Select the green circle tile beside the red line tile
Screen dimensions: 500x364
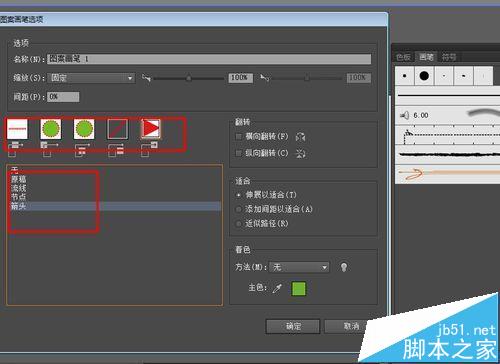click(51, 129)
